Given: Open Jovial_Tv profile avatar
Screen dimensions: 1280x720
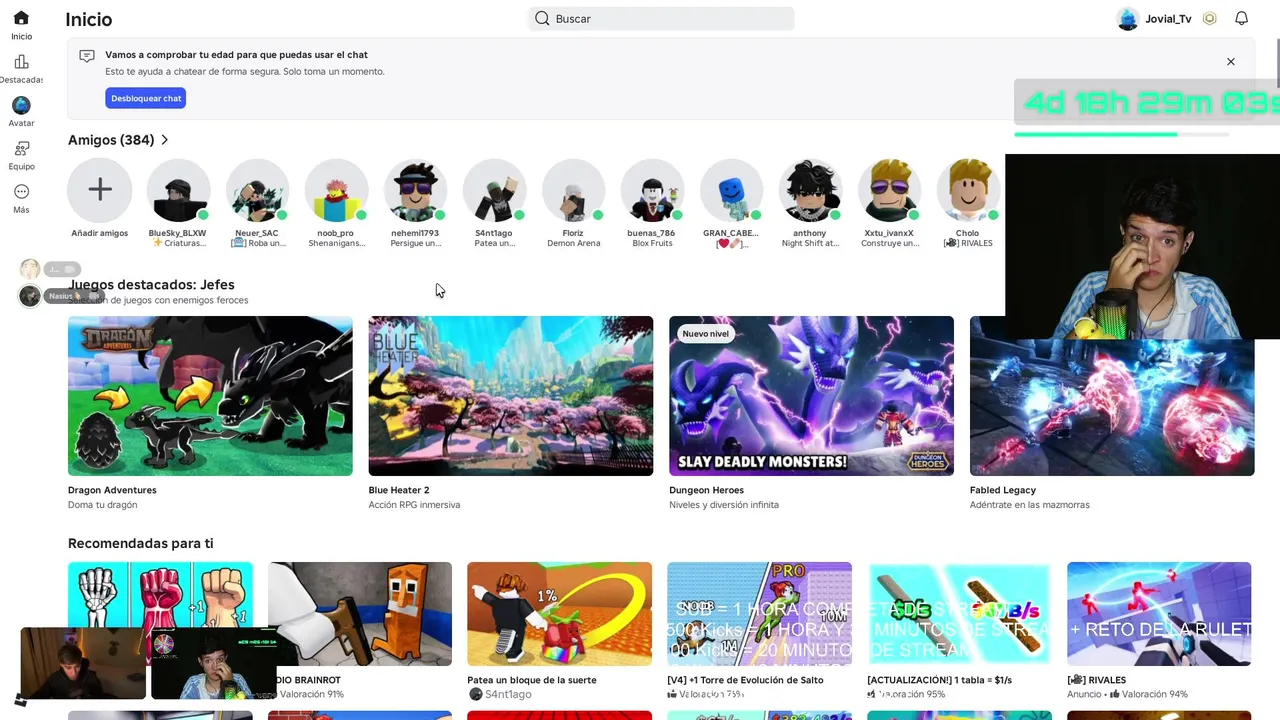Looking at the screenshot, I should pyautogui.click(x=1128, y=19).
